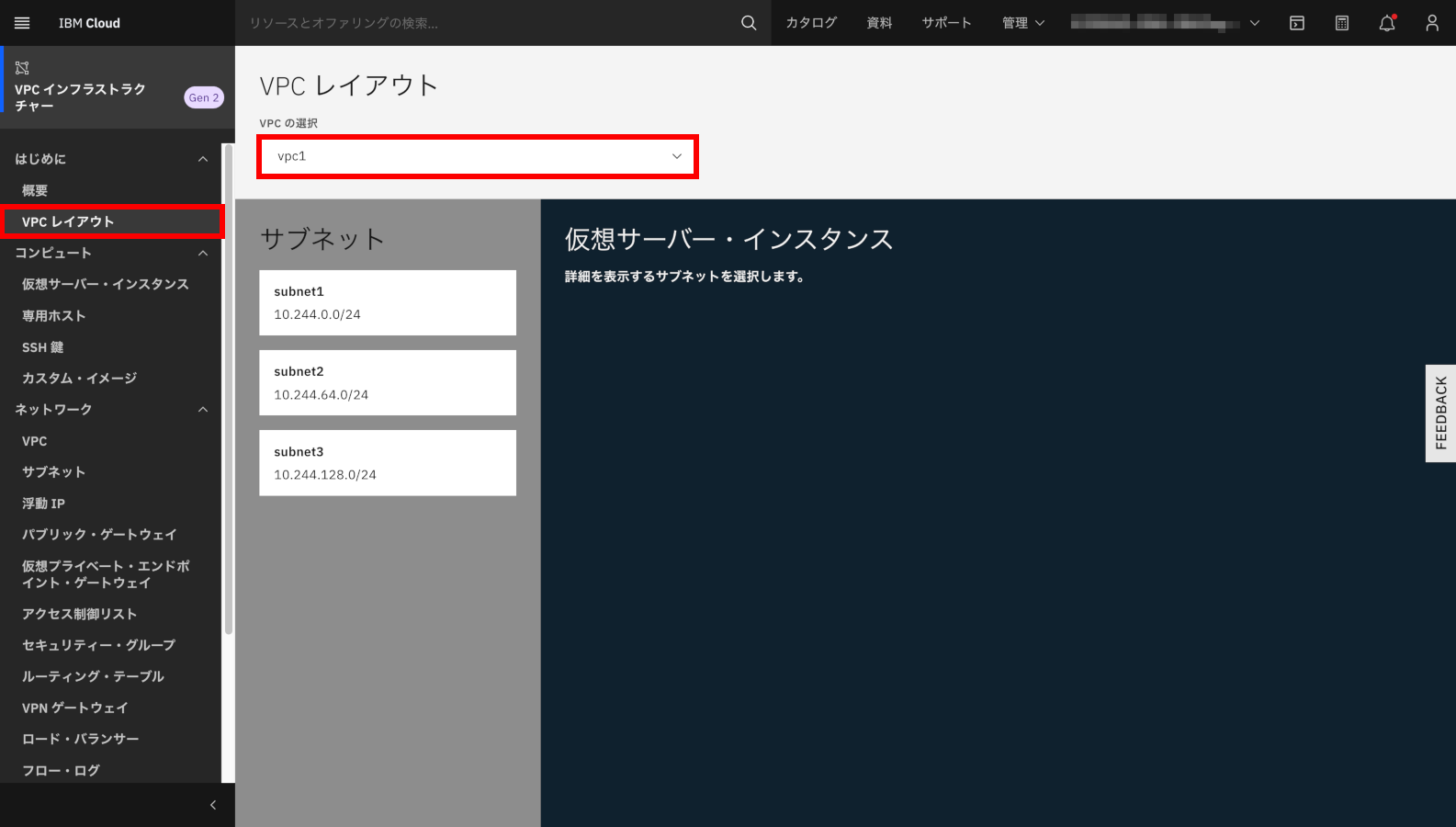Viewport: 1456px width, 827px height.
Task: Click the IBM Cloud logo text
Action: click(89, 23)
